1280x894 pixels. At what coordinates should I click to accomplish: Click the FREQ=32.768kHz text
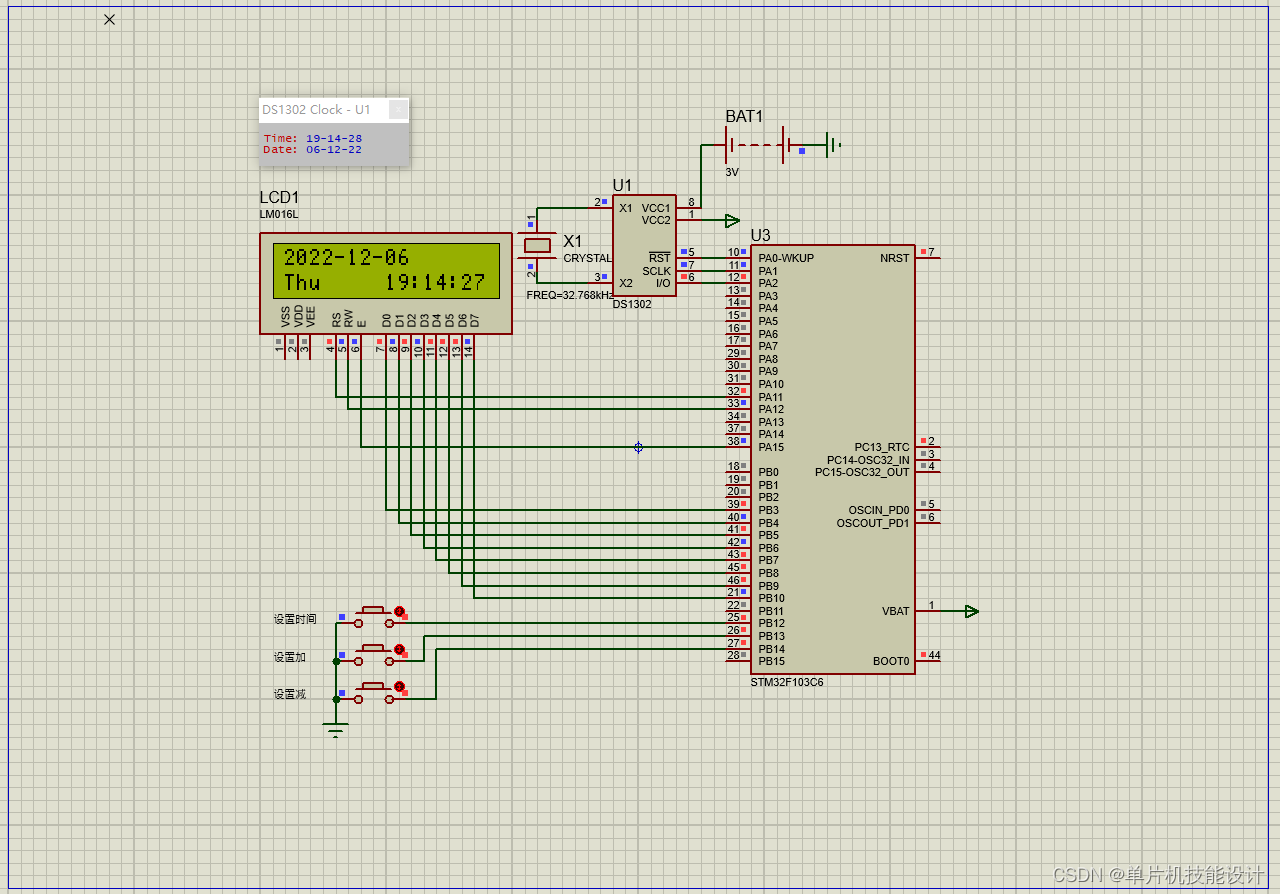(x=570, y=295)
